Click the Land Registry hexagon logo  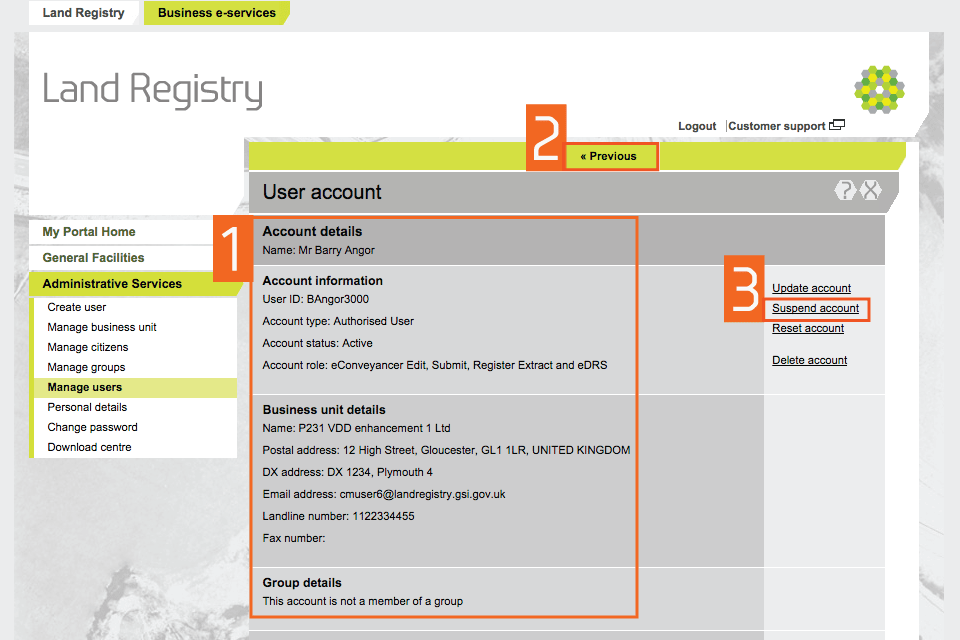pyautogui.click(x=879, y=89)
